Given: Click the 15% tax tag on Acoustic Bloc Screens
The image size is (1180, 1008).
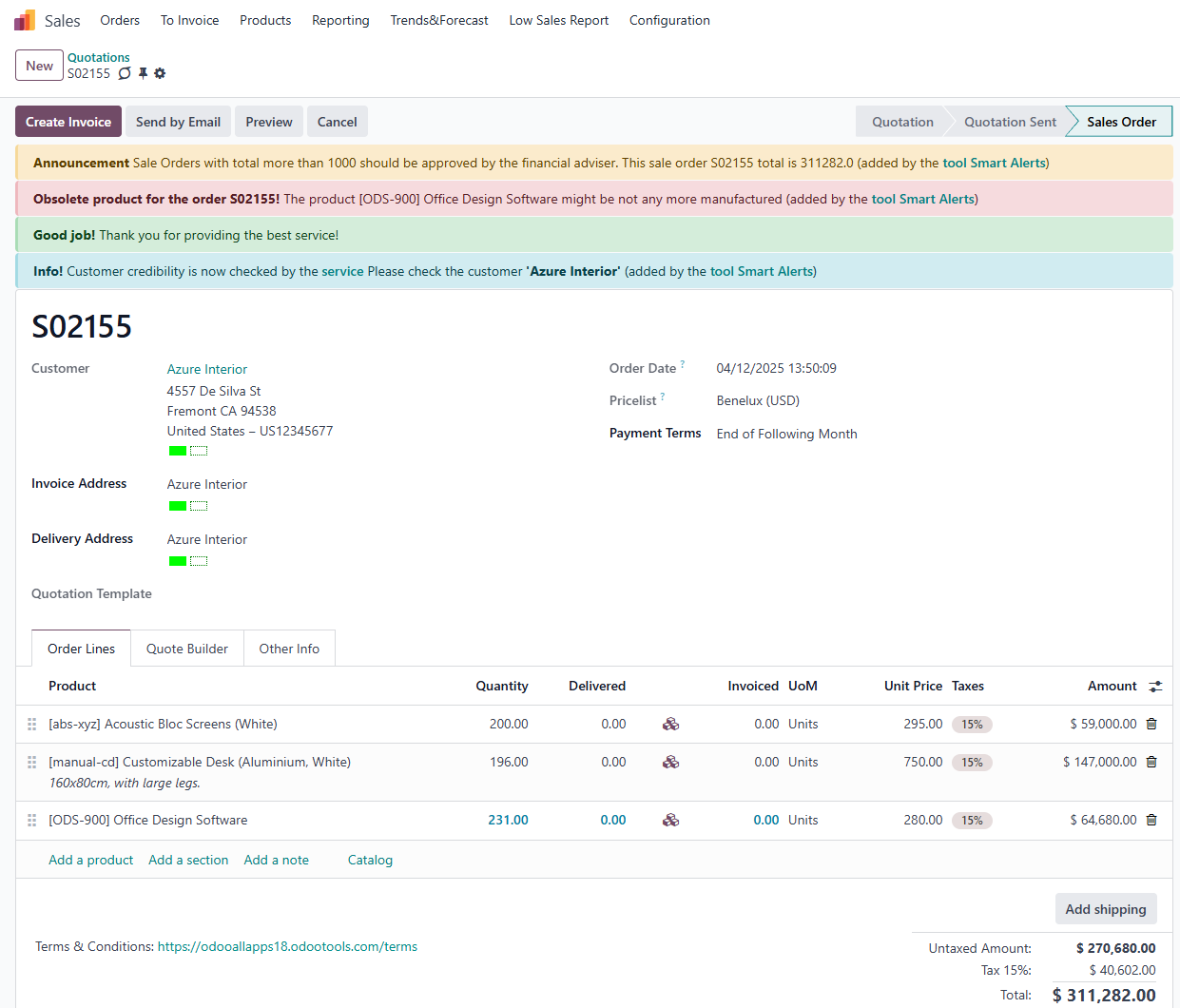Looking at the screenshot, I should pos(972,725).
